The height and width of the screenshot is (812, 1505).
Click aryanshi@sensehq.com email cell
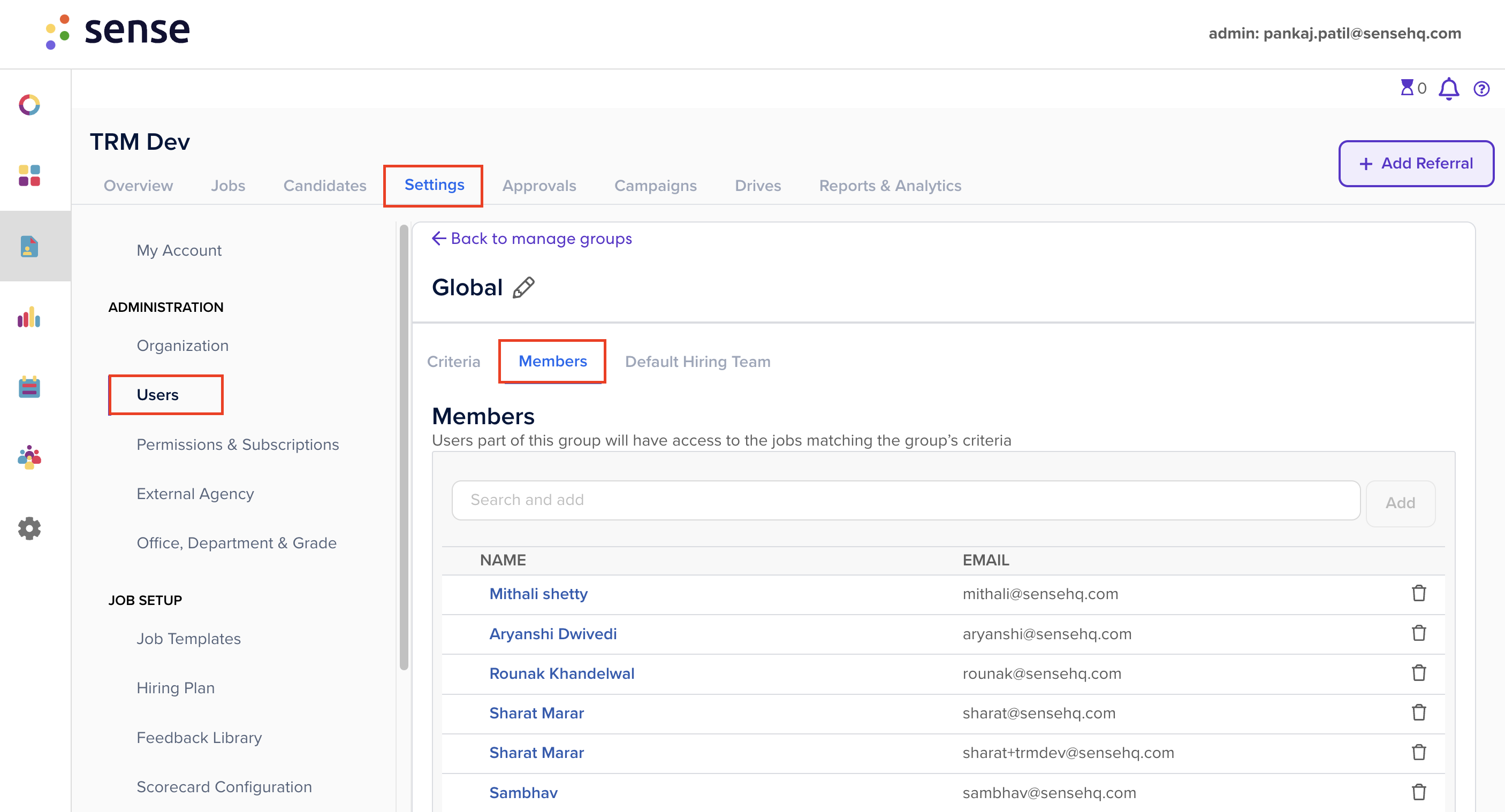click(x=1047, y=633)
